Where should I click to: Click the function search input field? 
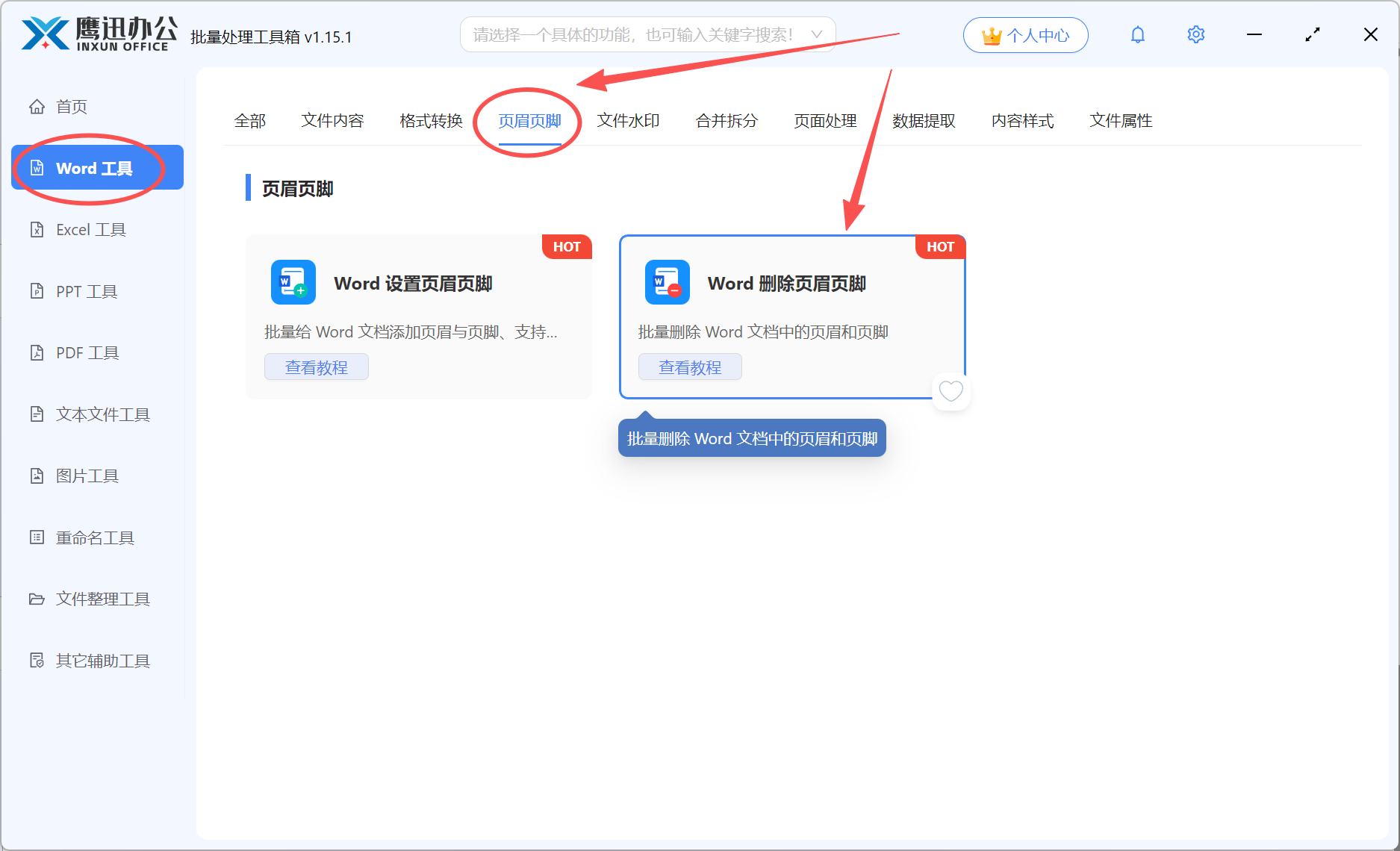647,35
